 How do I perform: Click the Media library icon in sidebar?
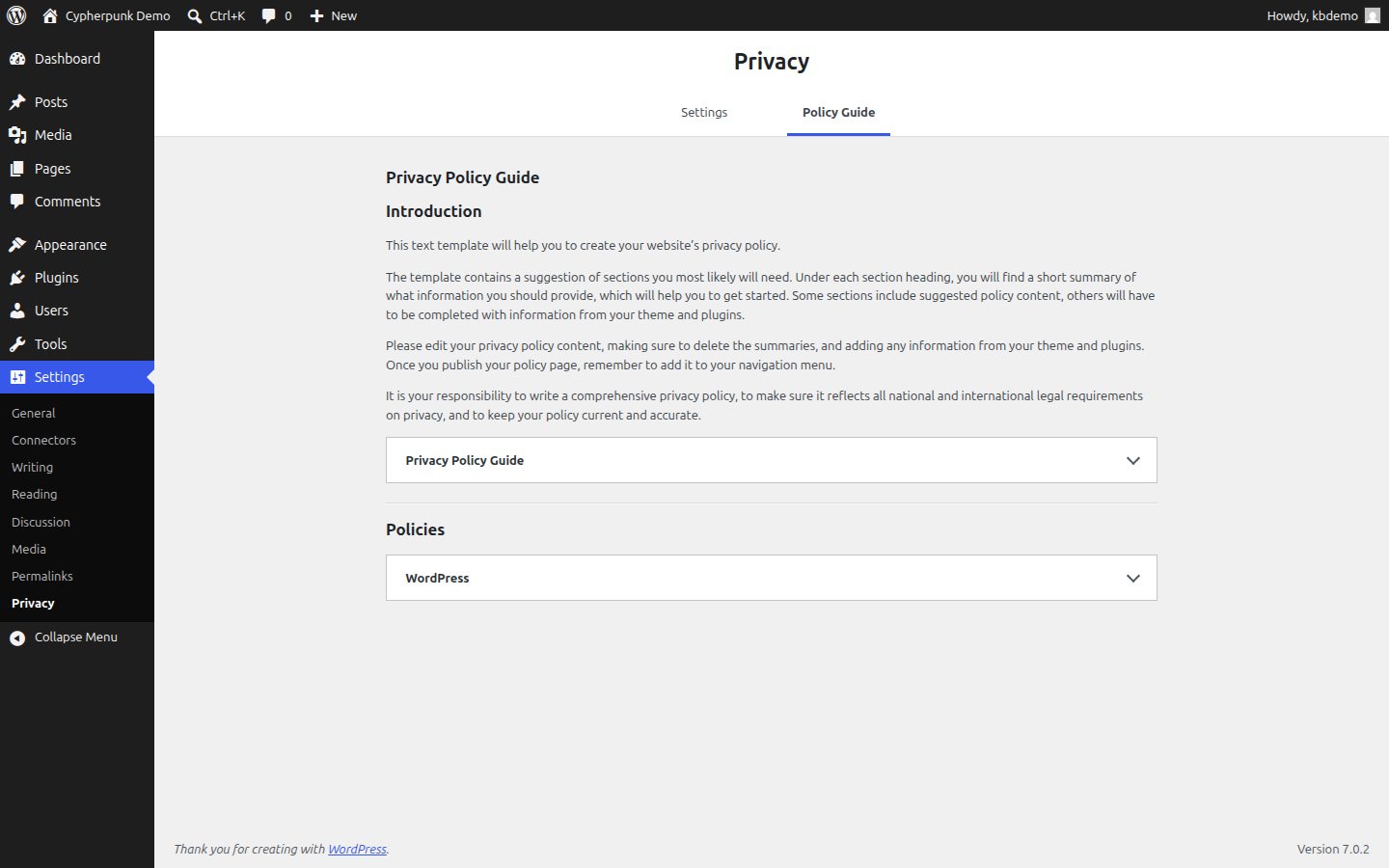tap(17, 135)
